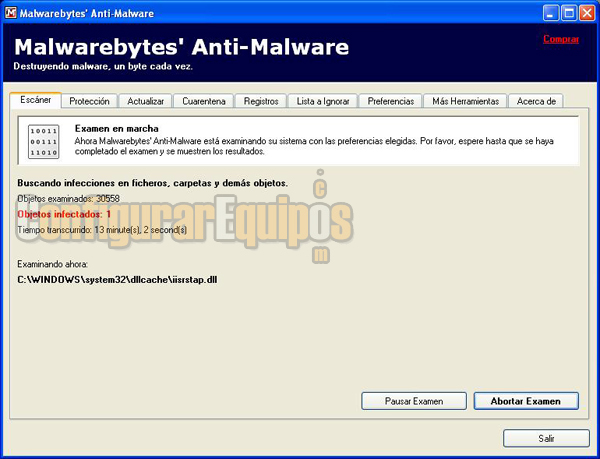Viewport: 600px width, 459px height.
Task: Click the Salir button
Action: (546, 438)
